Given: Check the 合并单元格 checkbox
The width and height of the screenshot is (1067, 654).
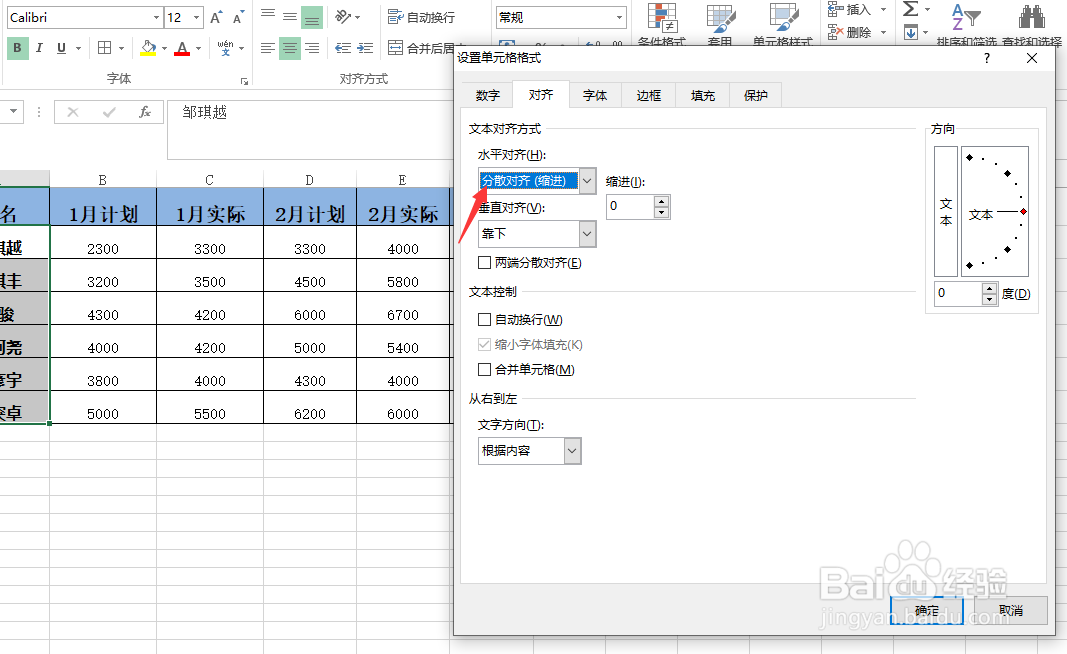Looking at the screenshot, I should pyautogui.click(x=485, y=370).
